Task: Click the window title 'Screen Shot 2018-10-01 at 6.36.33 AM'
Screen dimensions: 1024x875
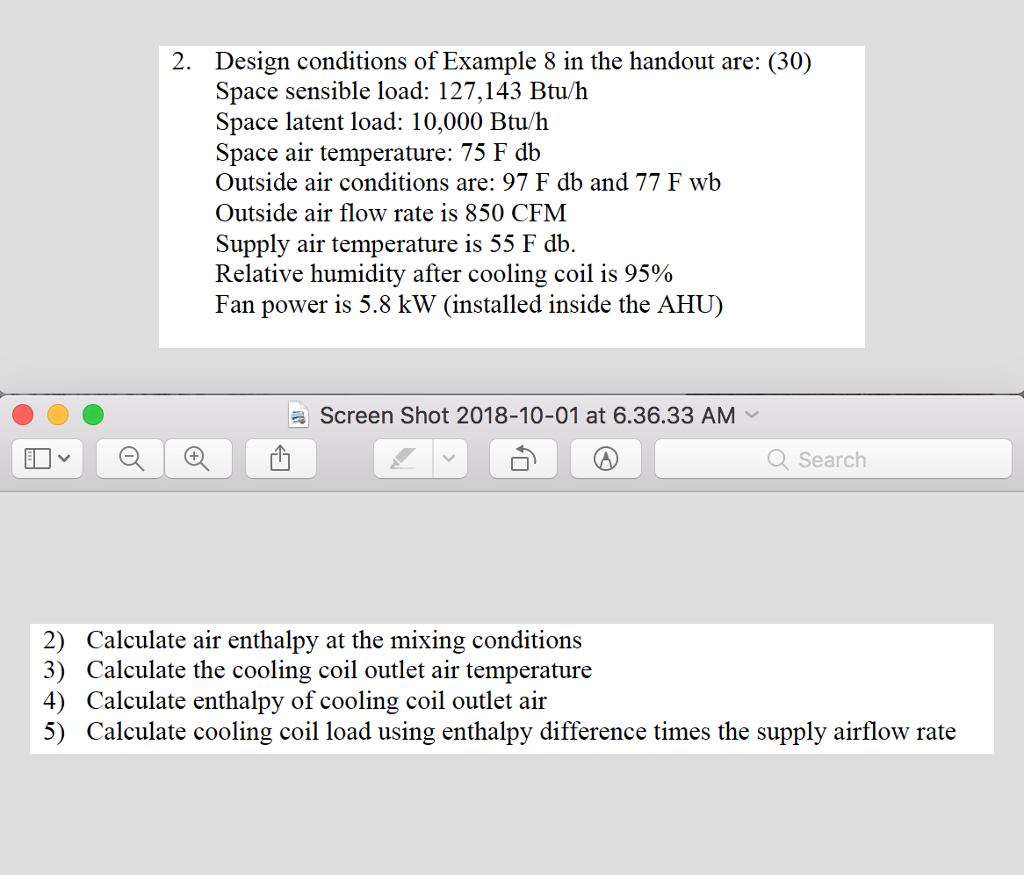Action: pyautogui.click(x=527, y=415)
